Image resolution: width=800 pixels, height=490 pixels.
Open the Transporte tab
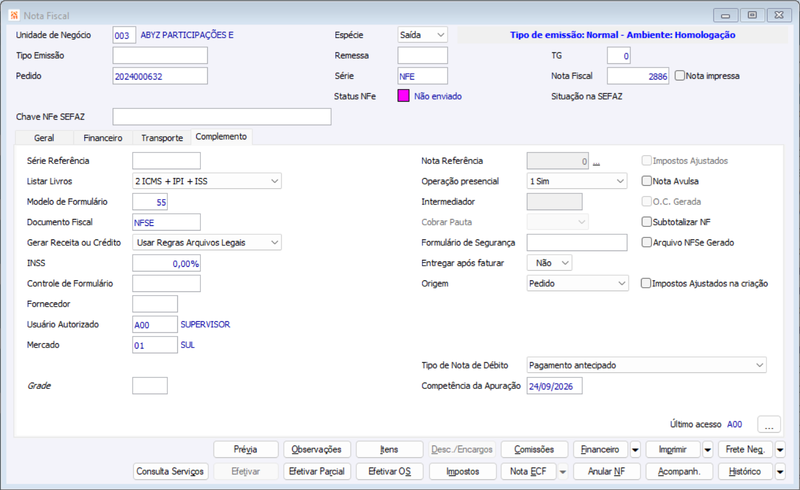[x=162, y=138]
